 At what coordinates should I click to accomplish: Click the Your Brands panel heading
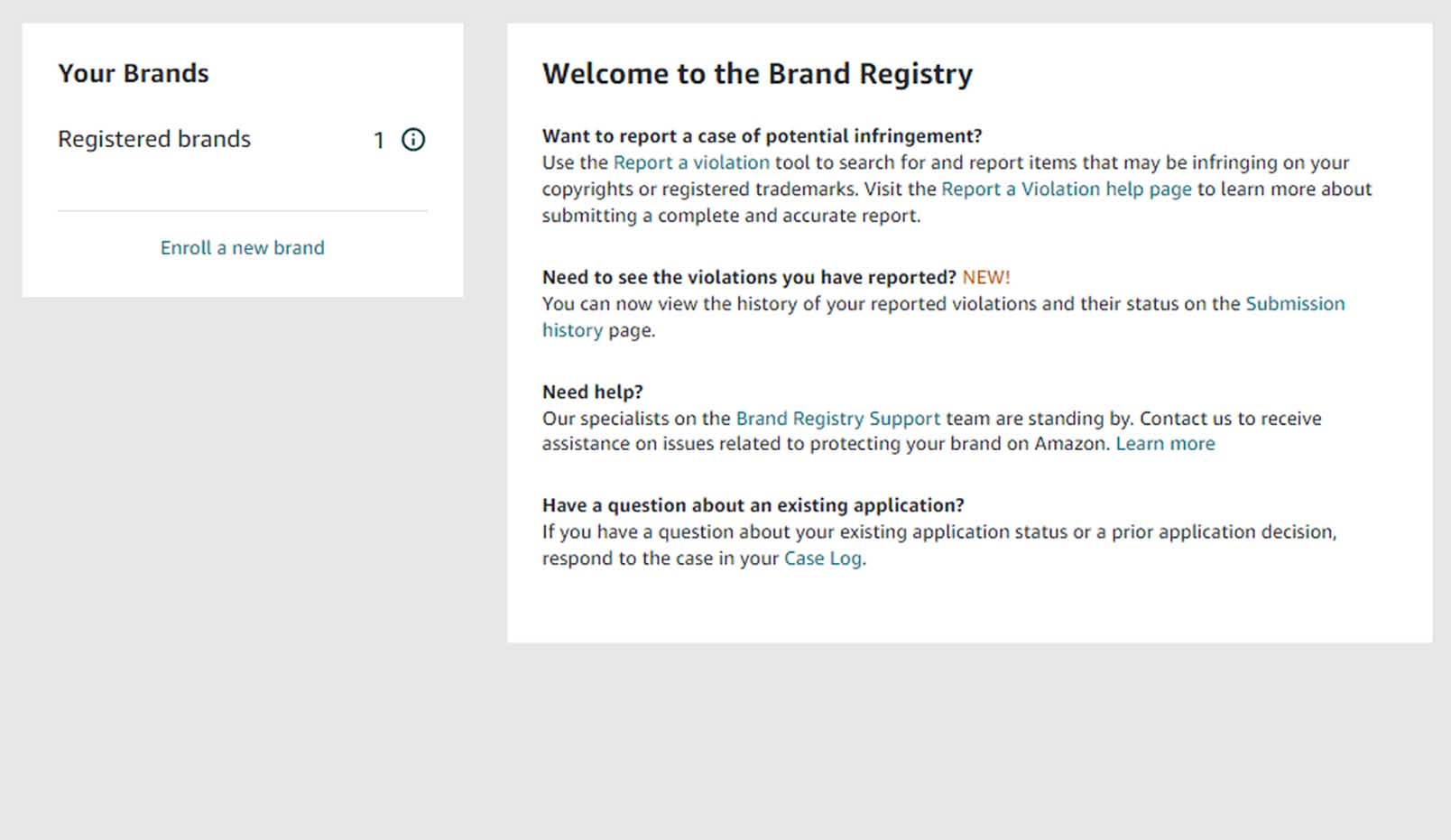pyautogui.click(x=134, y=73)
